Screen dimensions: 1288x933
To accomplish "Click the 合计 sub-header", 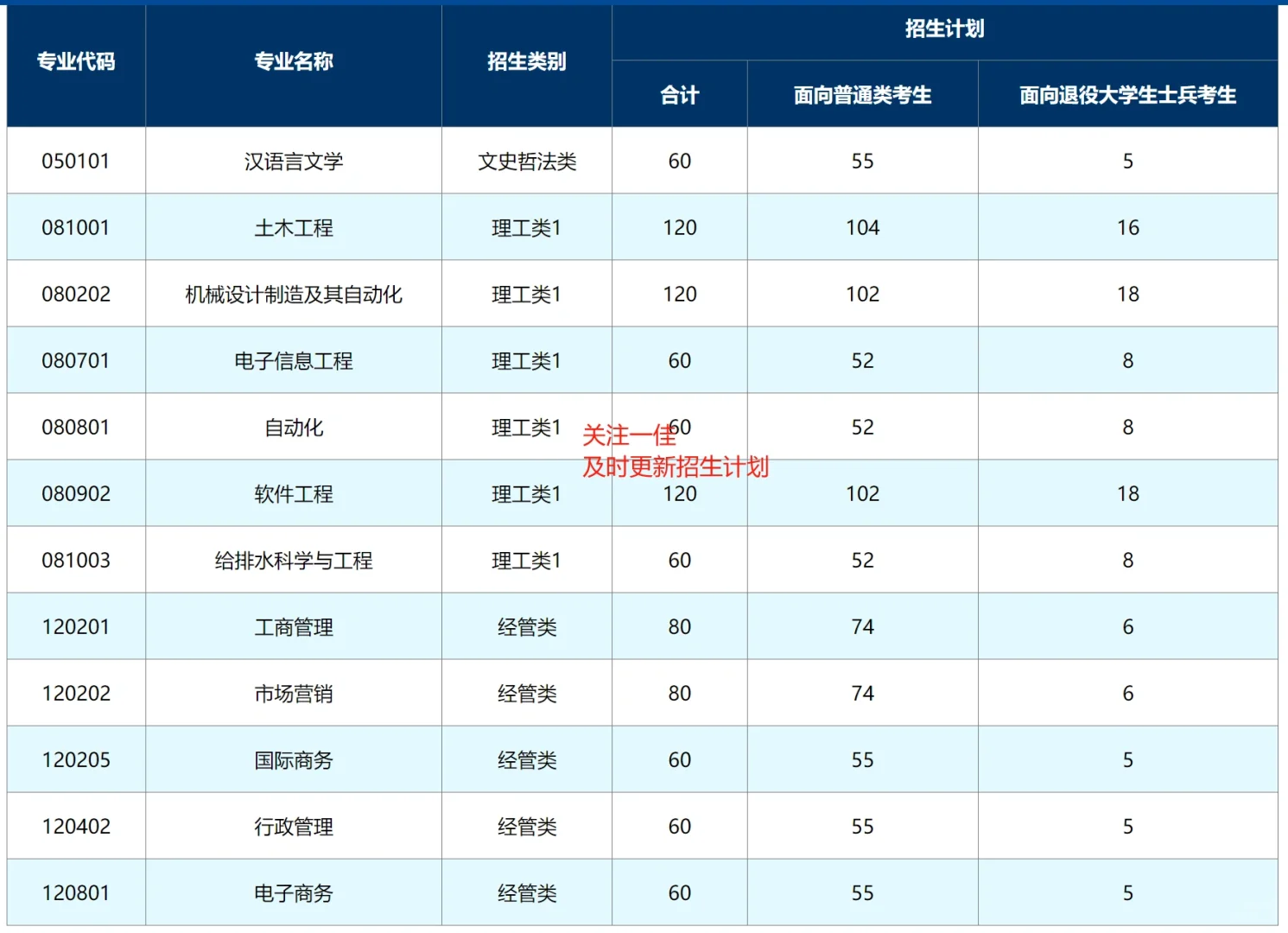I will (x=680, y=95).
